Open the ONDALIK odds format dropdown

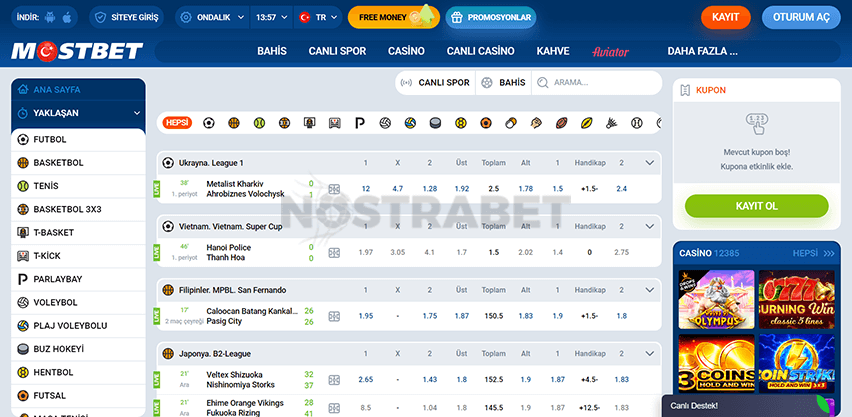pos(212,17)
